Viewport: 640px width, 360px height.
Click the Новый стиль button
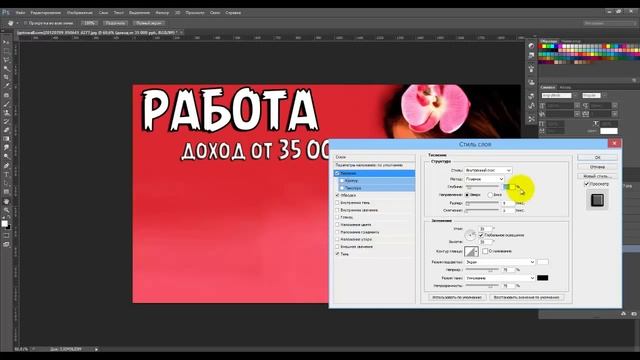click(x=597, y=176)
